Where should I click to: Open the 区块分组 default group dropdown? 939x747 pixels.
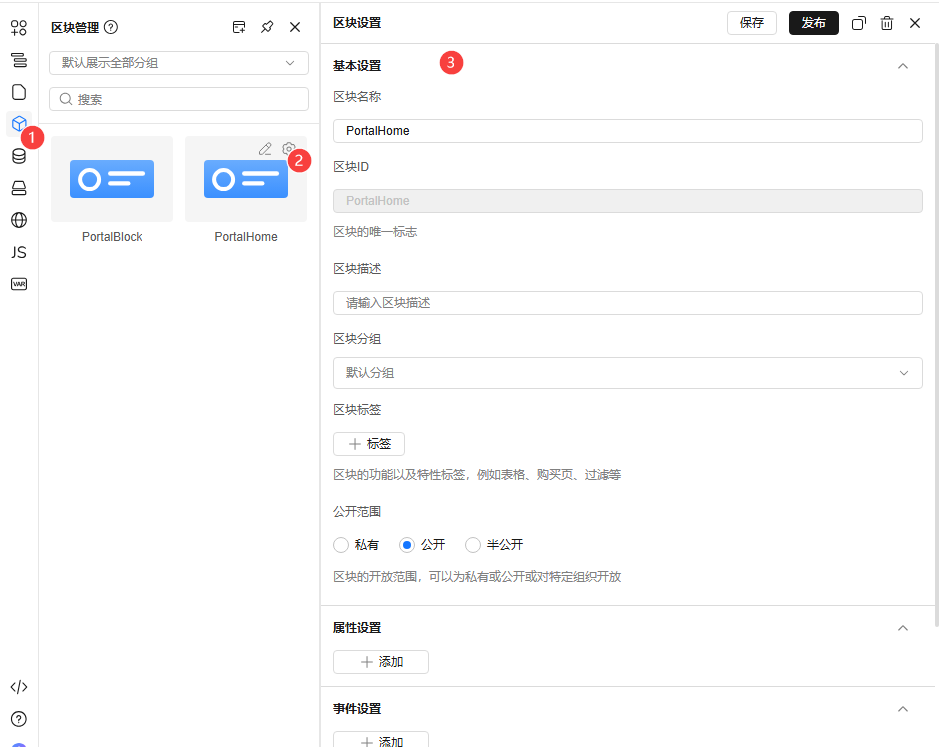point(627,372)
